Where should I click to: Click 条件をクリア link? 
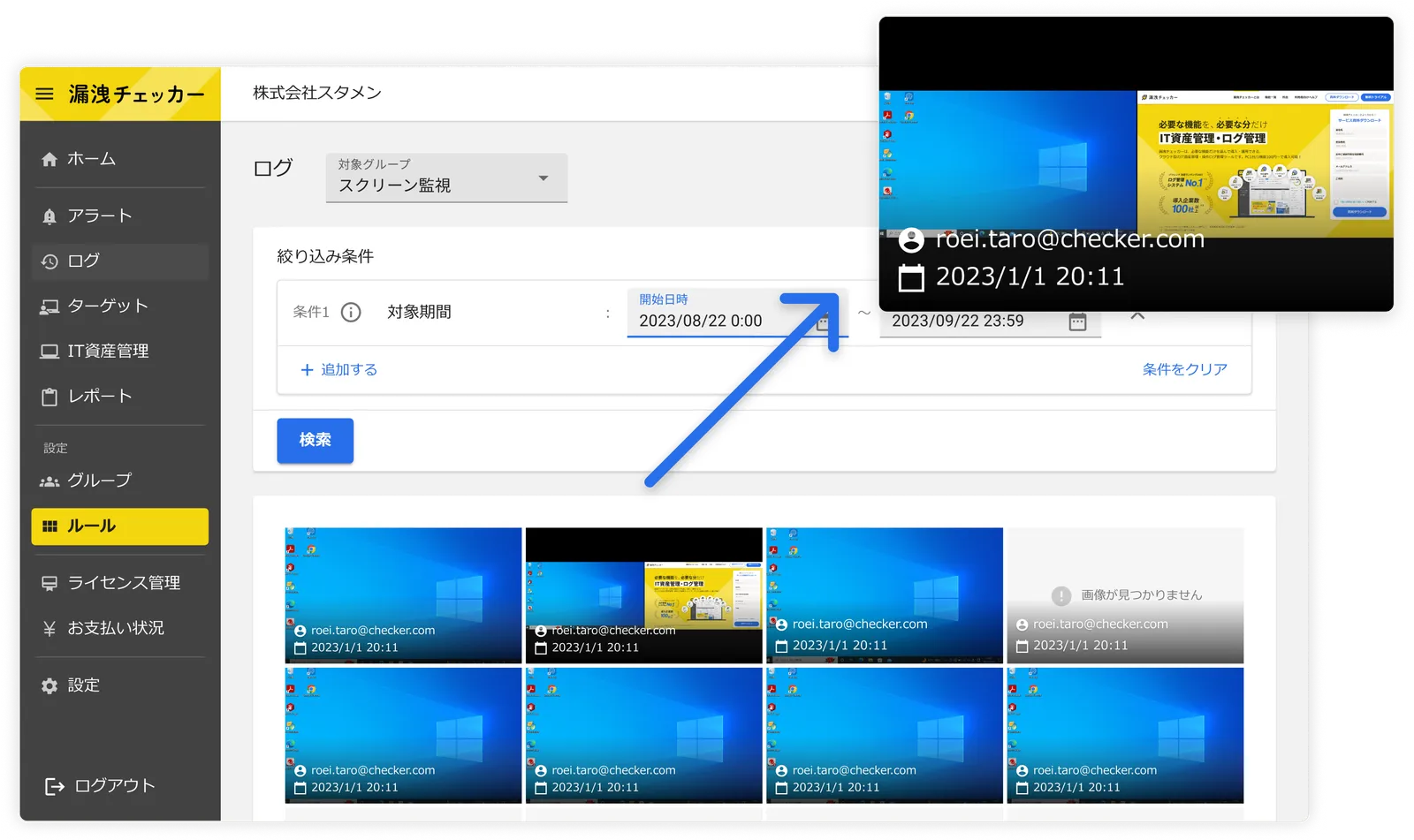(x=1184, y=370)
